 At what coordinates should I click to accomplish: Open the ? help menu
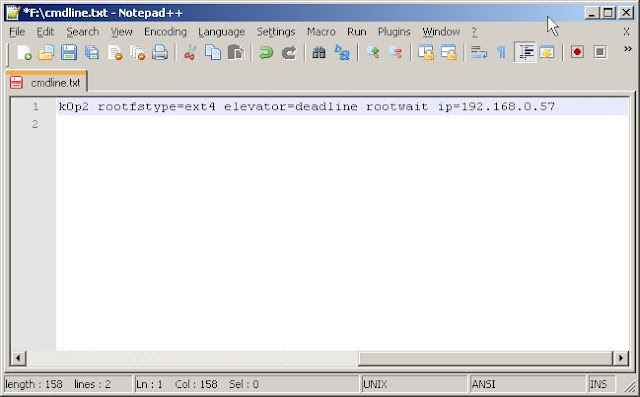tap(474, 32)
